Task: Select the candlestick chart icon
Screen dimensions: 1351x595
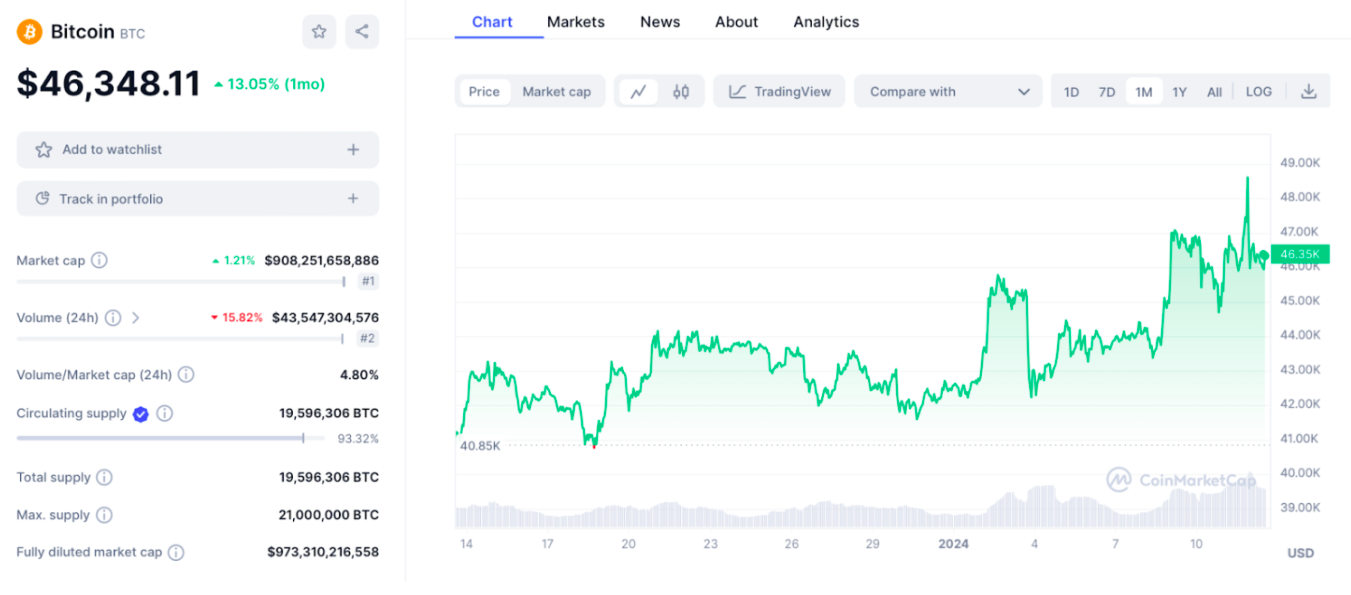Action: point(681,91)
